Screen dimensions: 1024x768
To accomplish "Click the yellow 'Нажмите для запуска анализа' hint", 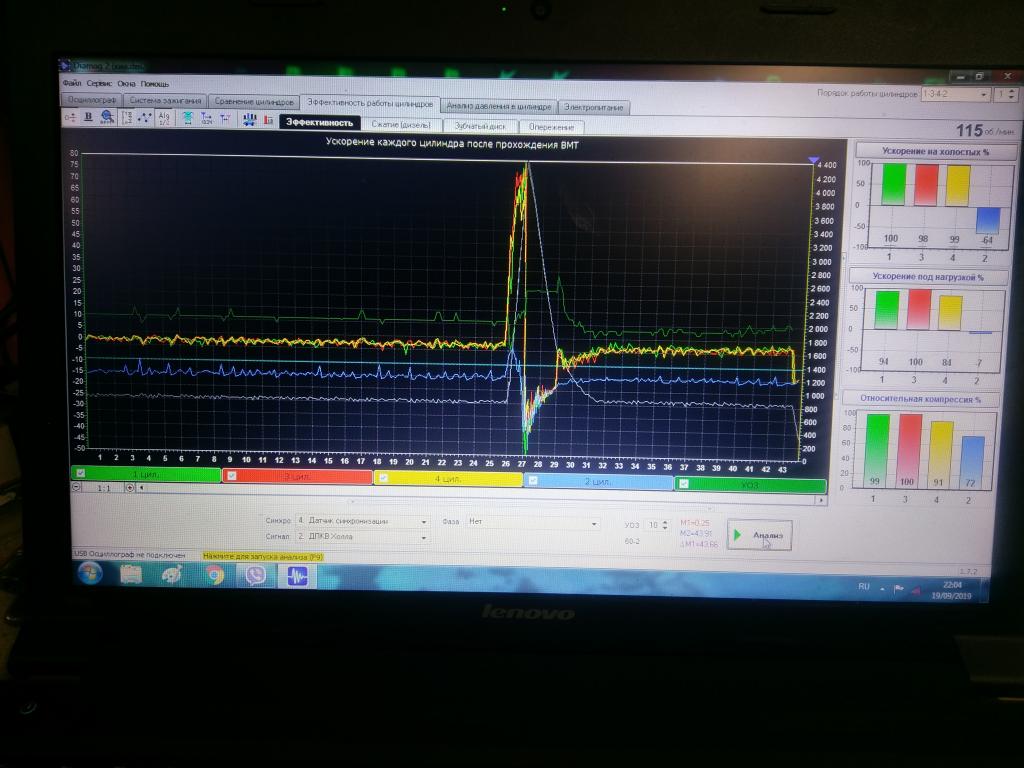I will point(262,556).
